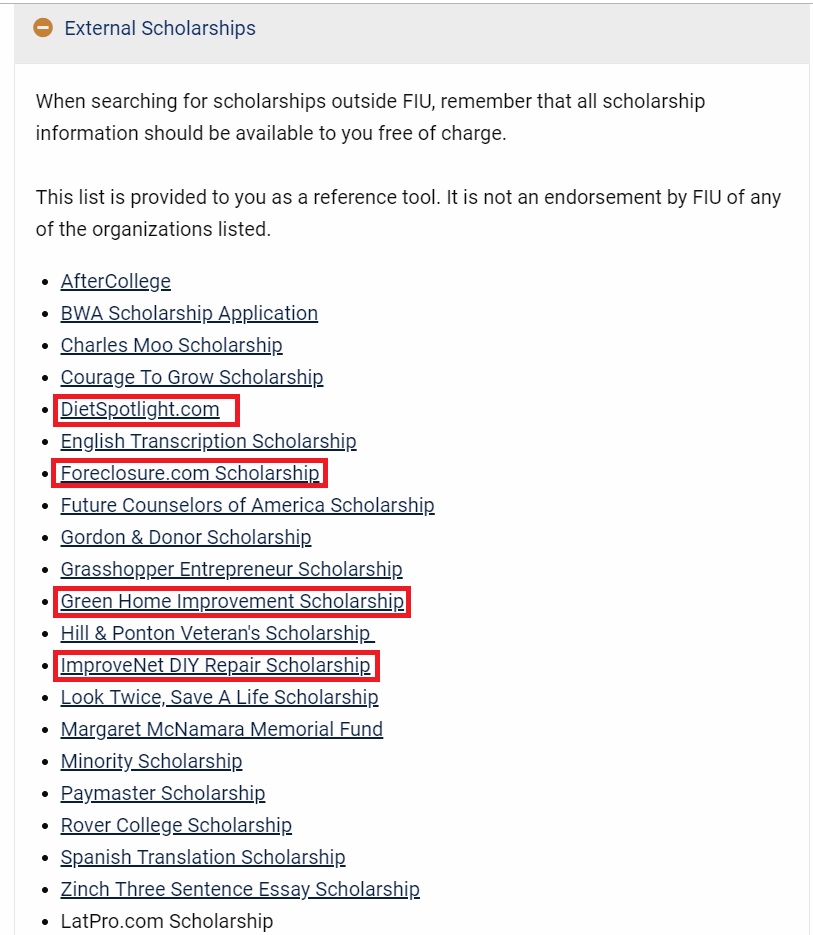Open English Transcription Scholarship link

pos(208,441)
